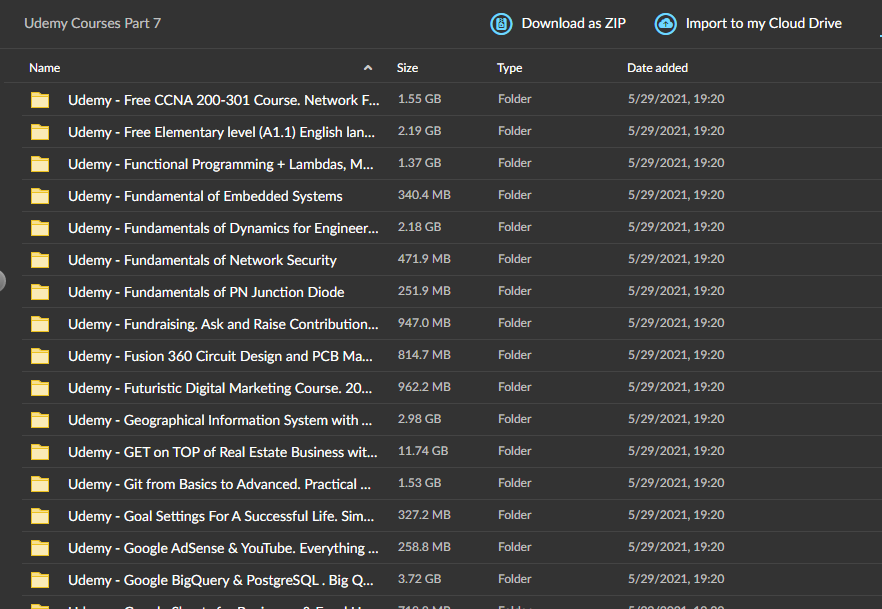Select Udemy - Fundamentals of PN Junction Diode
The height and width of the screenshot is (609, 882).
coord(206,292)
